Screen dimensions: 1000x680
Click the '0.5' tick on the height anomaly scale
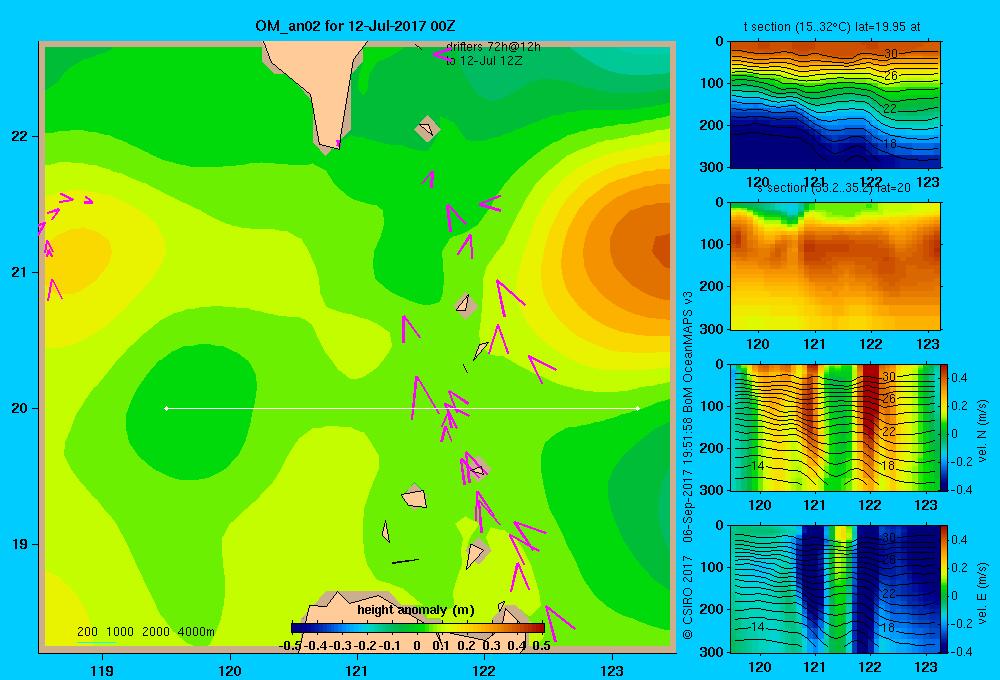tap(541, 646)
